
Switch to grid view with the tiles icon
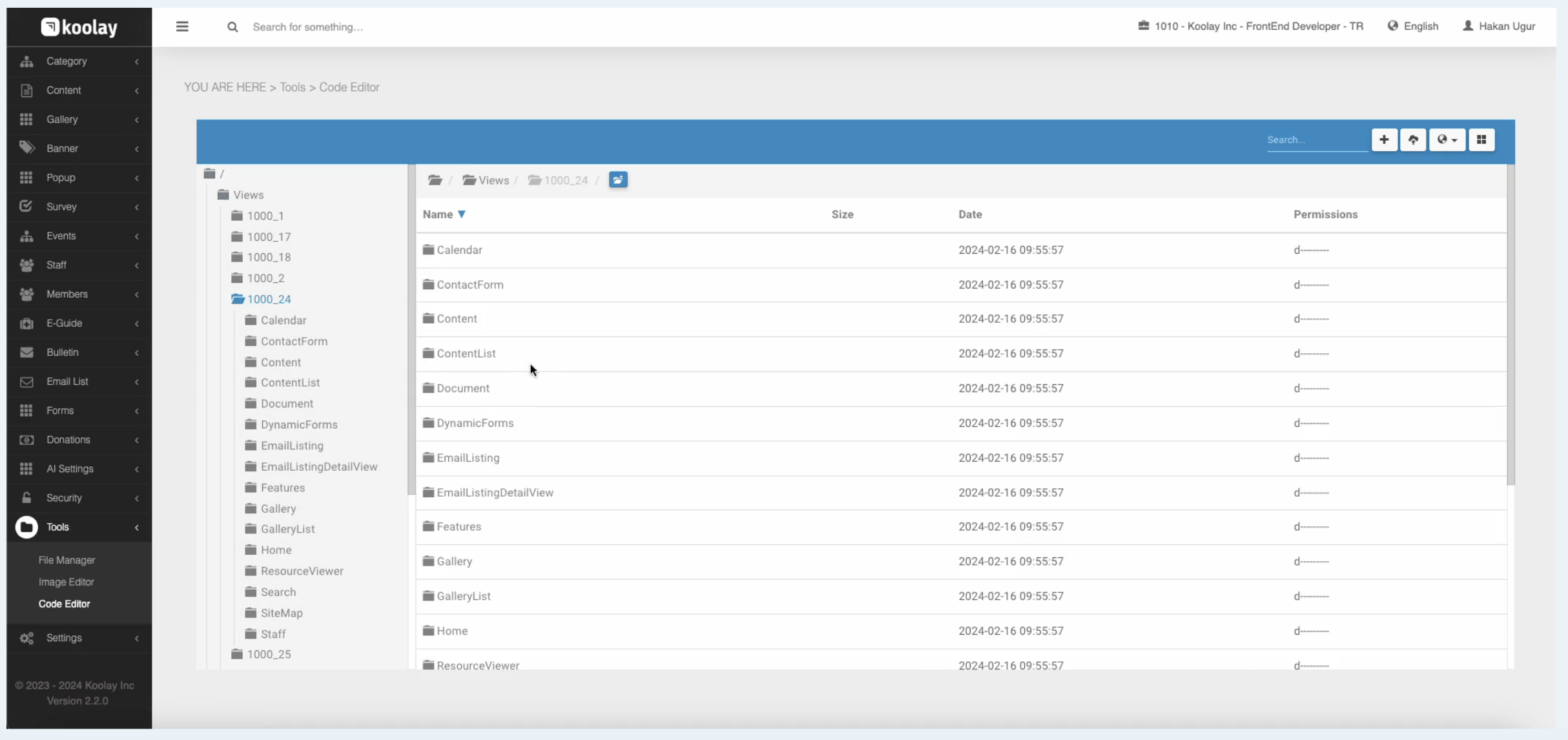pos(1481,139)
